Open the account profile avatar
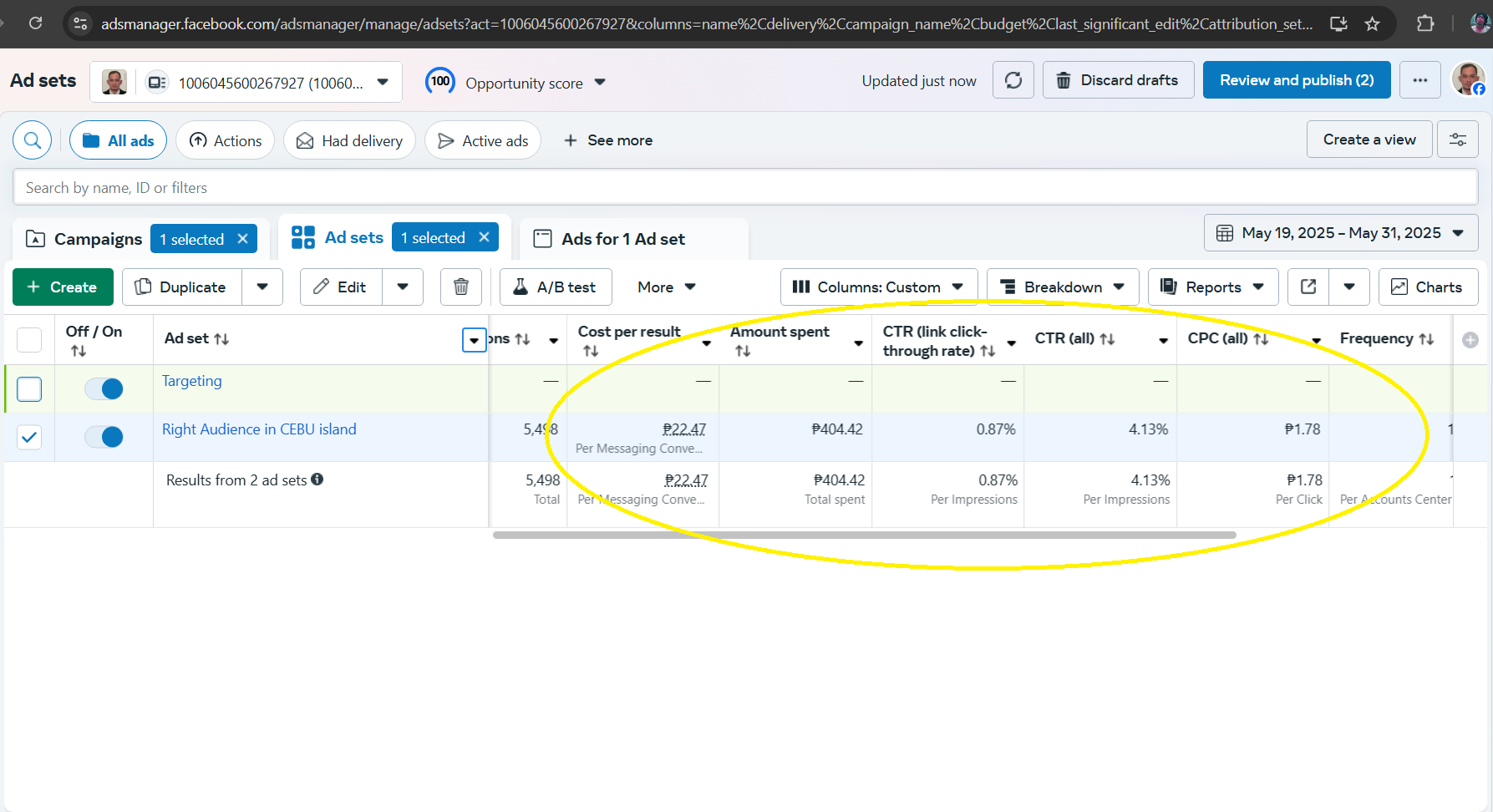 (x=1468, y=79)
